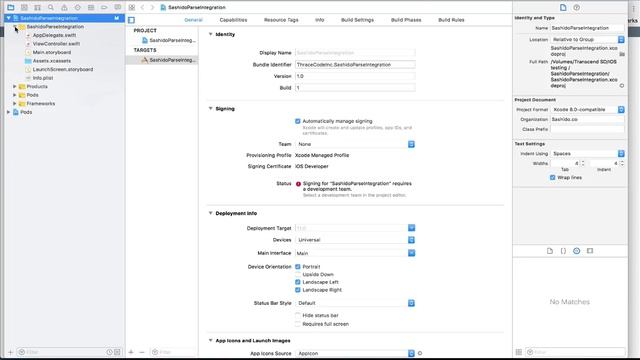Show recent files filter in navigator
640x360 pixels.
click(x=109, y=352)
